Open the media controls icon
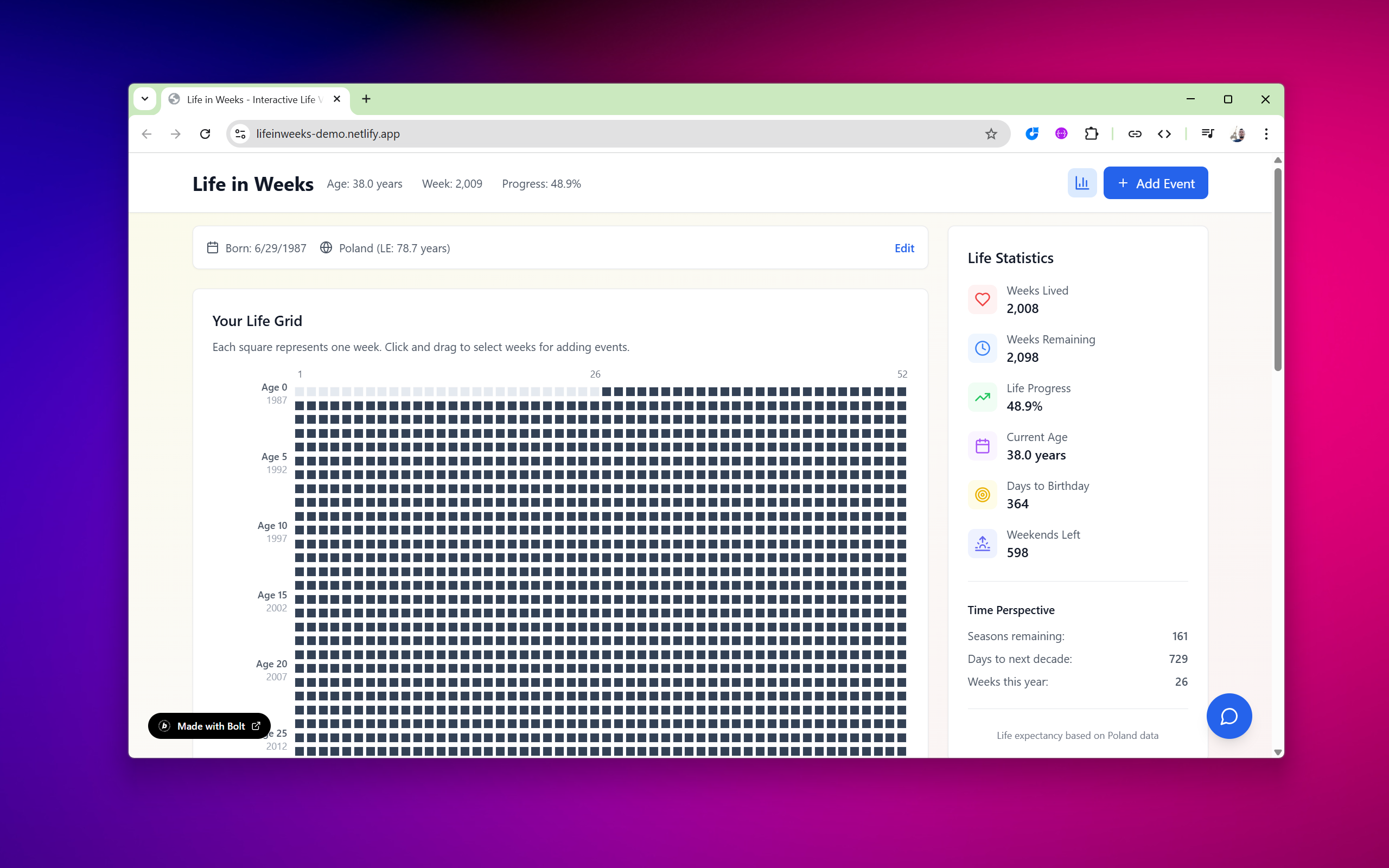 [x=1207, y=134]
